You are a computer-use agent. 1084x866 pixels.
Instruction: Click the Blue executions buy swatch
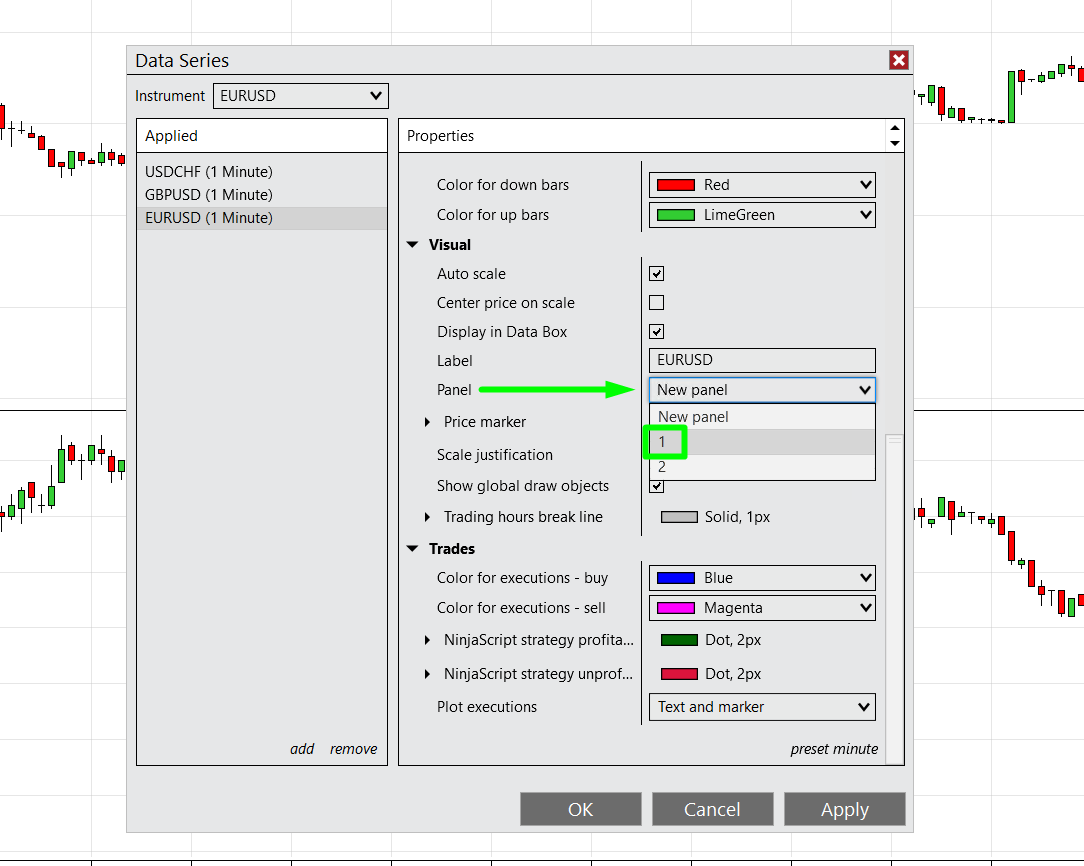click(x=676, y=578)
